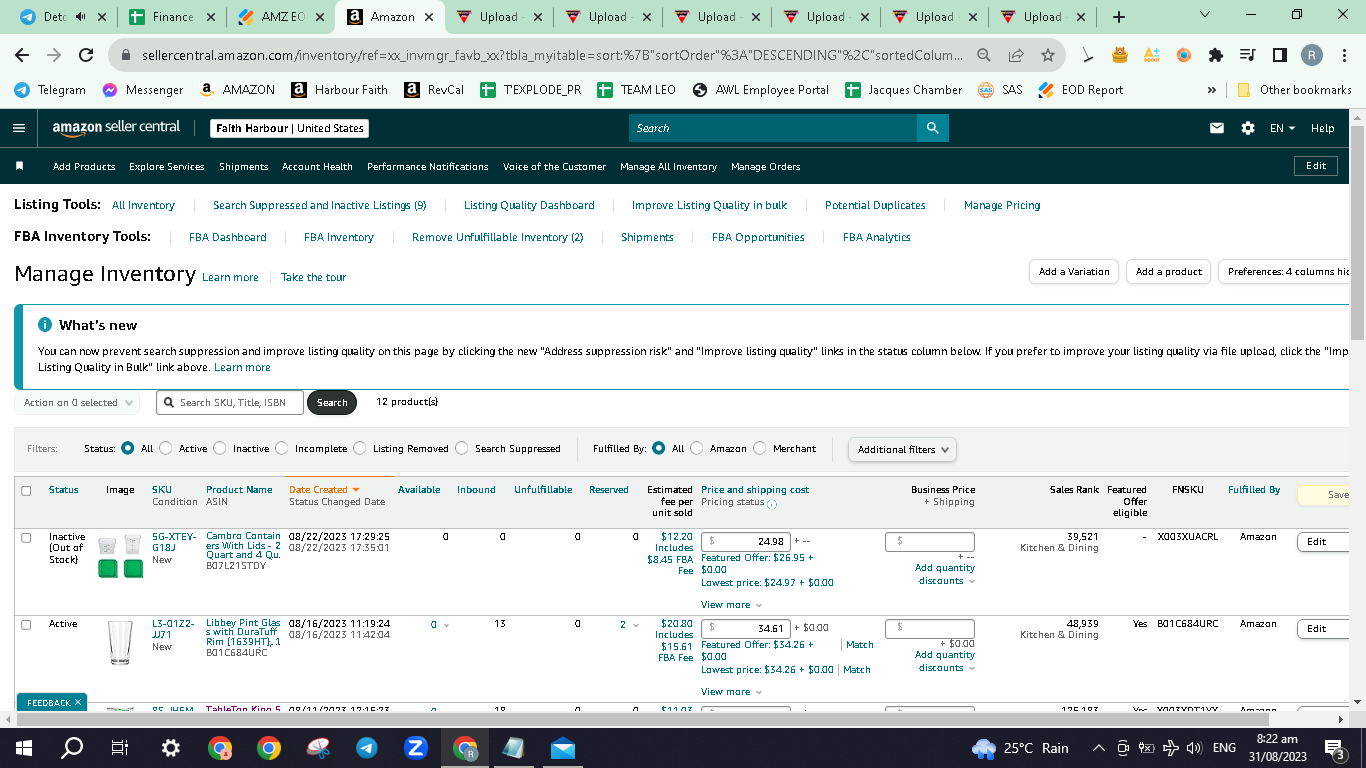
Task: Open Windows Settings from the taskbar
Action: (171, 747)
